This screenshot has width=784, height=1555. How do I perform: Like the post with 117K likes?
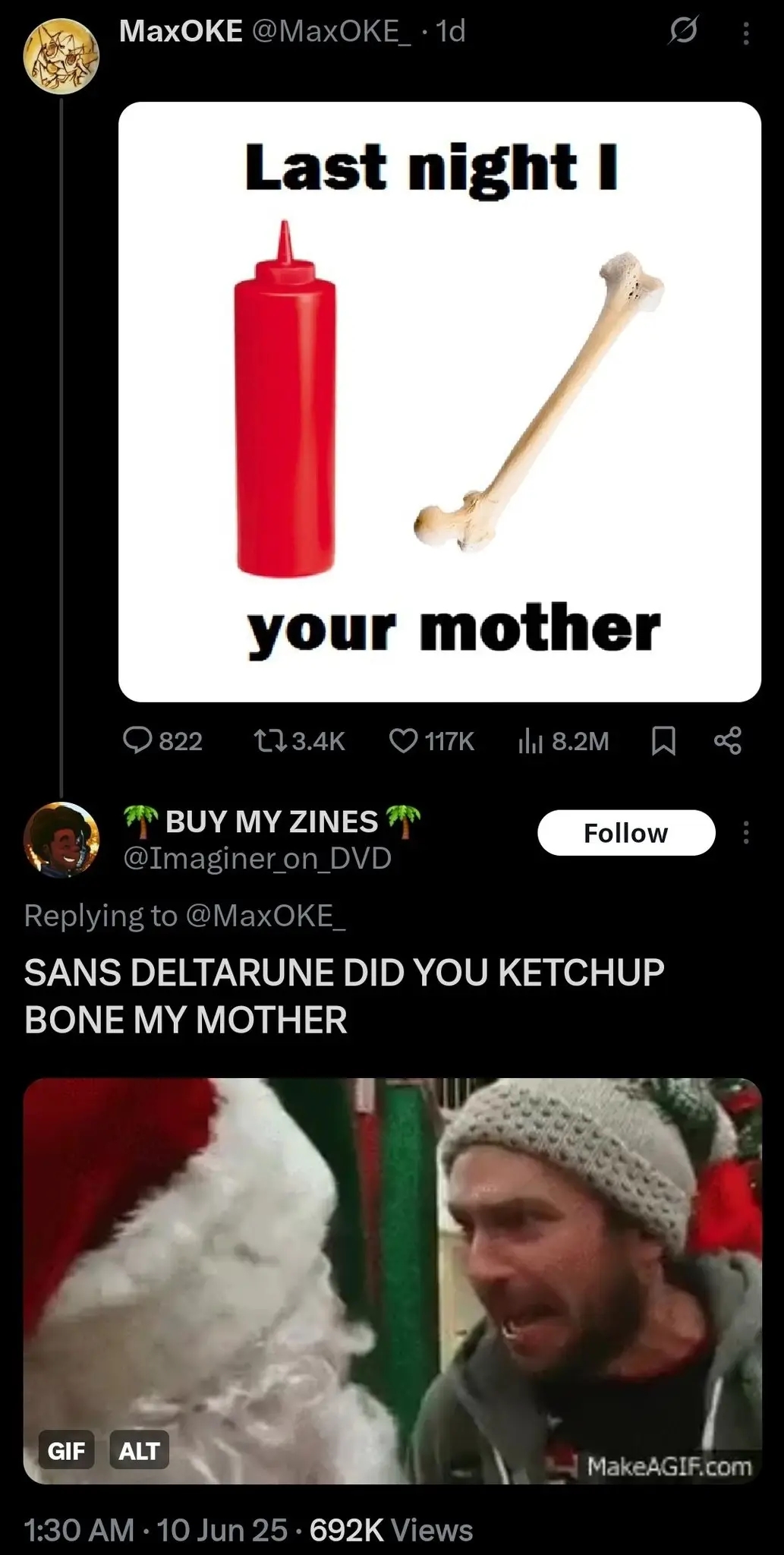pyautogui.click(x=431, y=740)
